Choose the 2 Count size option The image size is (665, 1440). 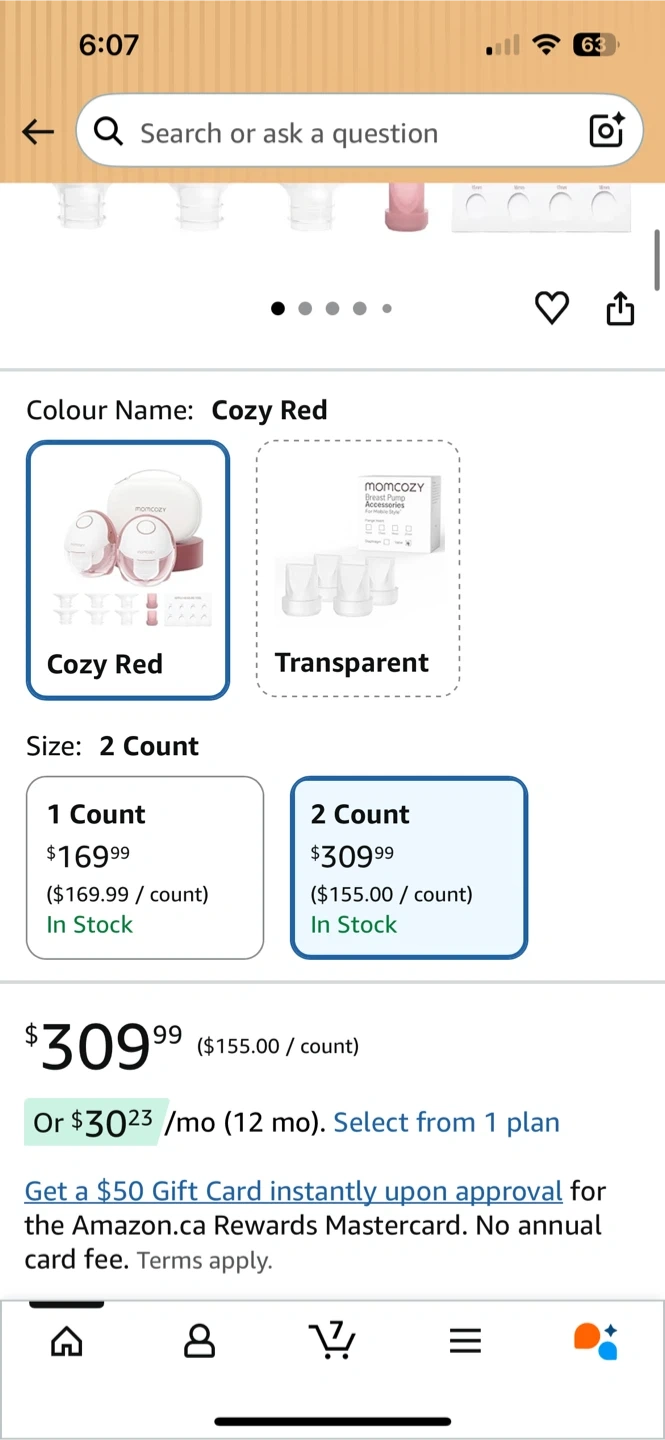(x=408, y=867)
